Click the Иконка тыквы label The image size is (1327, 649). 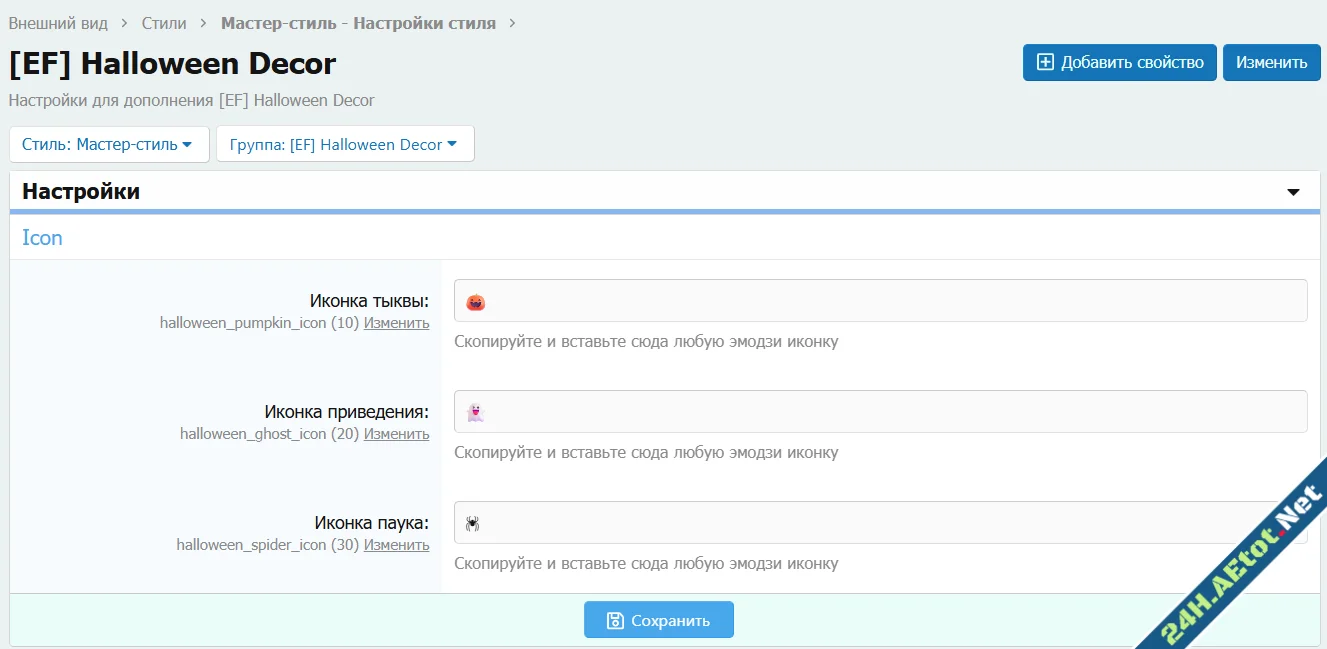tap(369, 301)
